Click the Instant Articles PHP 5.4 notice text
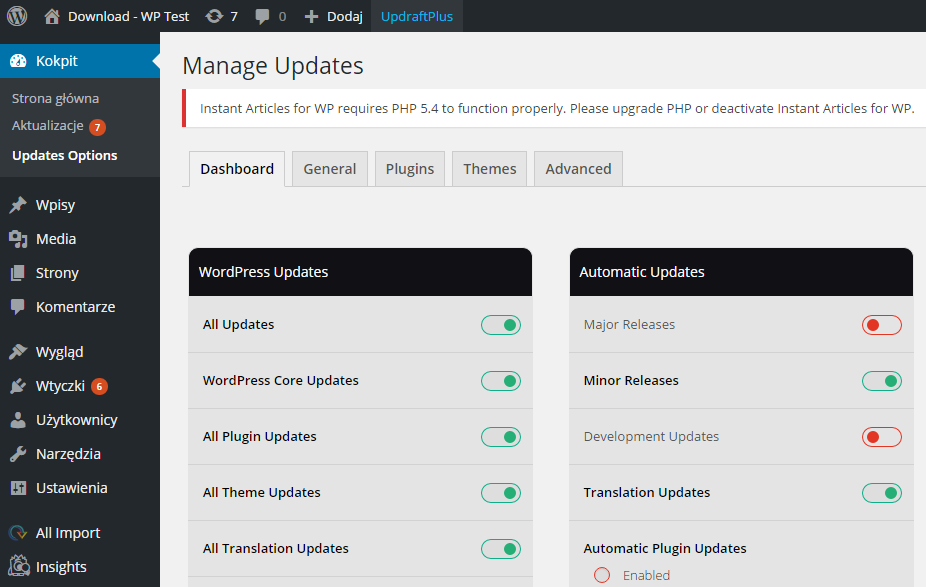Image resolution: width=926 pixels, height=587 pixels. (557, 109)
